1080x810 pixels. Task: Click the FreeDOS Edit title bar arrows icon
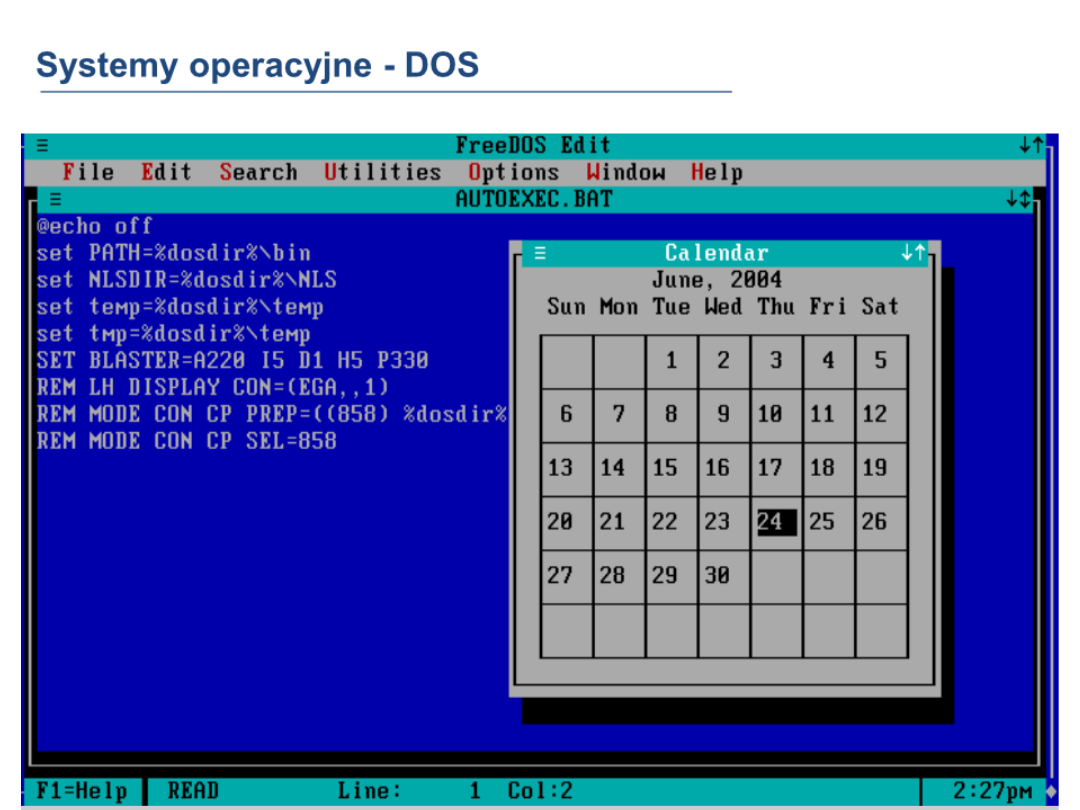1031,146
